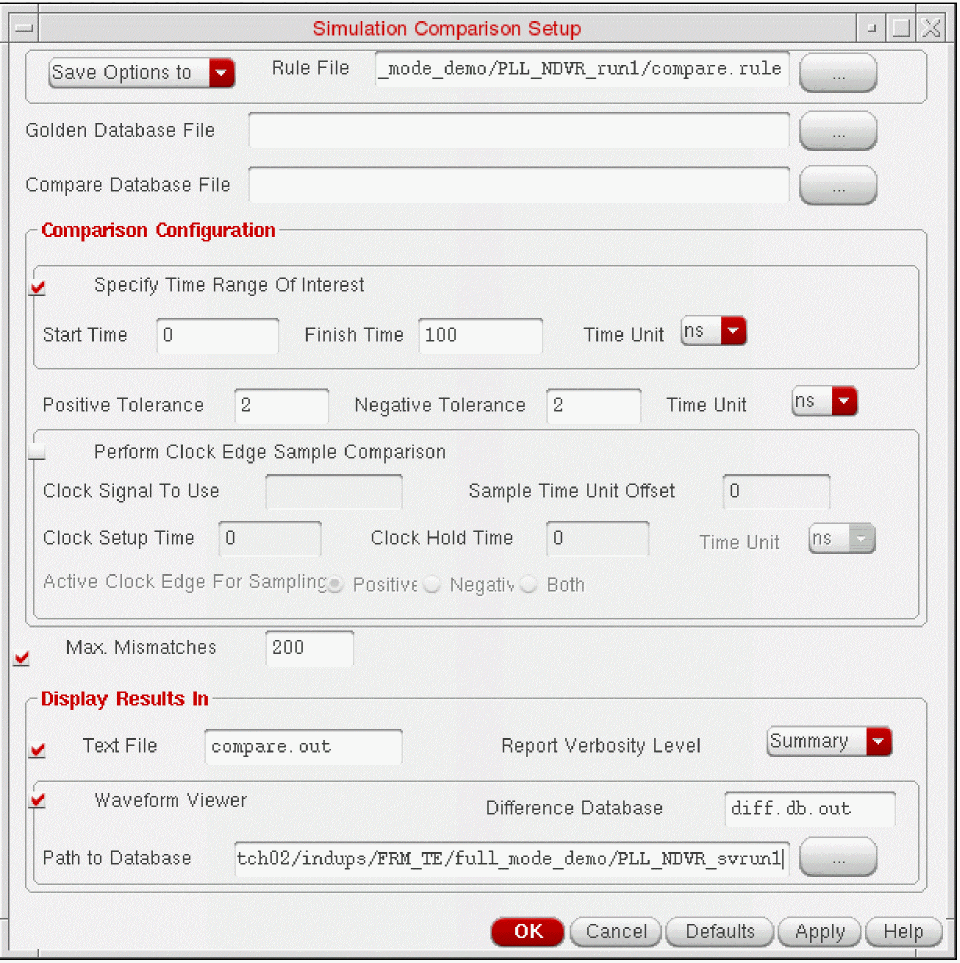Open the Help button
The image size is (960, 963).
(x=903, y=932)
